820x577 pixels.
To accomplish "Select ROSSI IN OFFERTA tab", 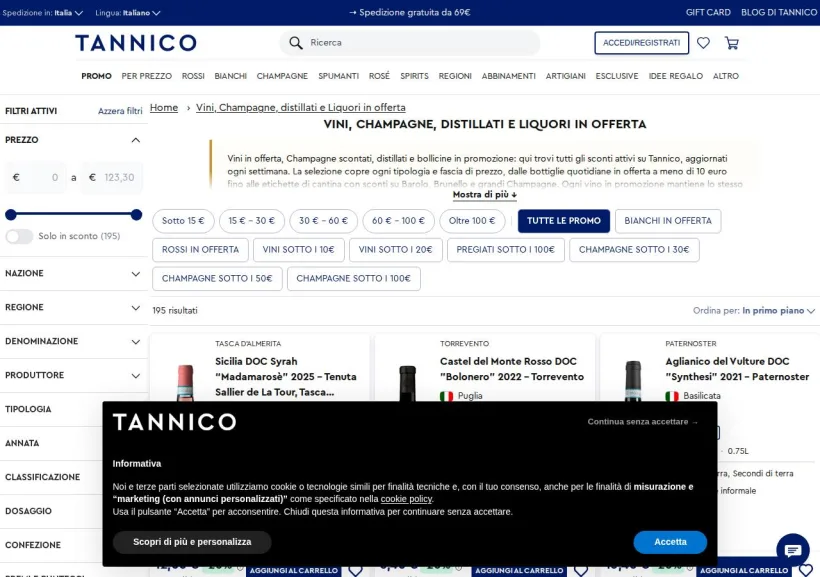I will (x=200, y=250).
